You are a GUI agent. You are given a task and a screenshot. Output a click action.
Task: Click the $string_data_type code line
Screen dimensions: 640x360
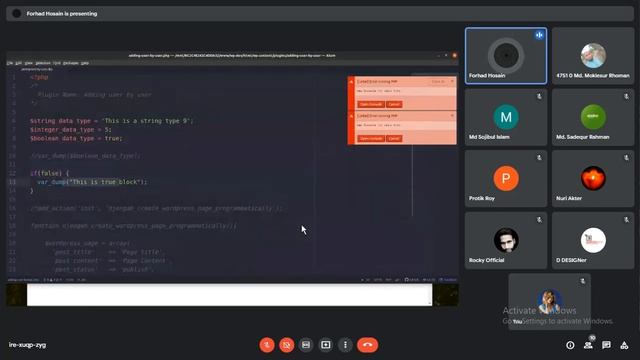pyautogui.click(x=111, y=121)
